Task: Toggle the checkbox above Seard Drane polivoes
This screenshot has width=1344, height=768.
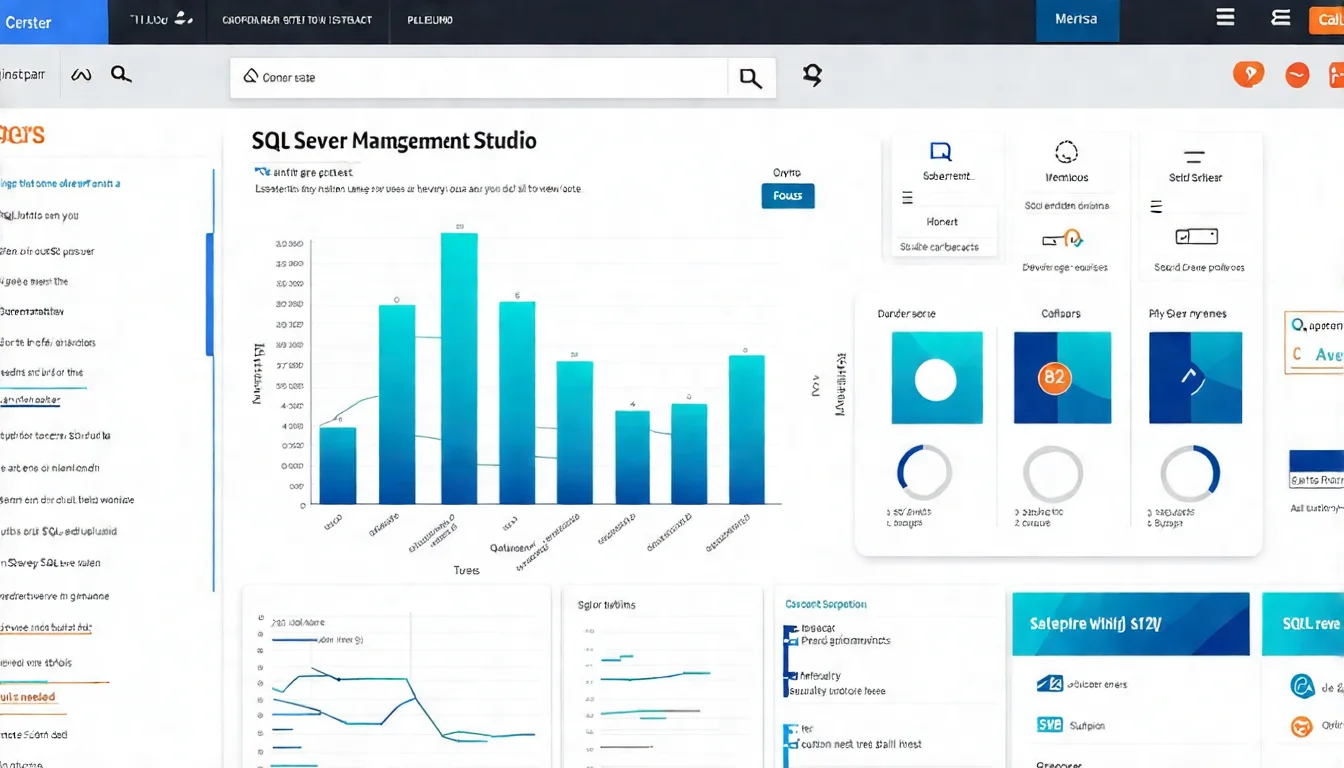Action: pos(1197,237)
